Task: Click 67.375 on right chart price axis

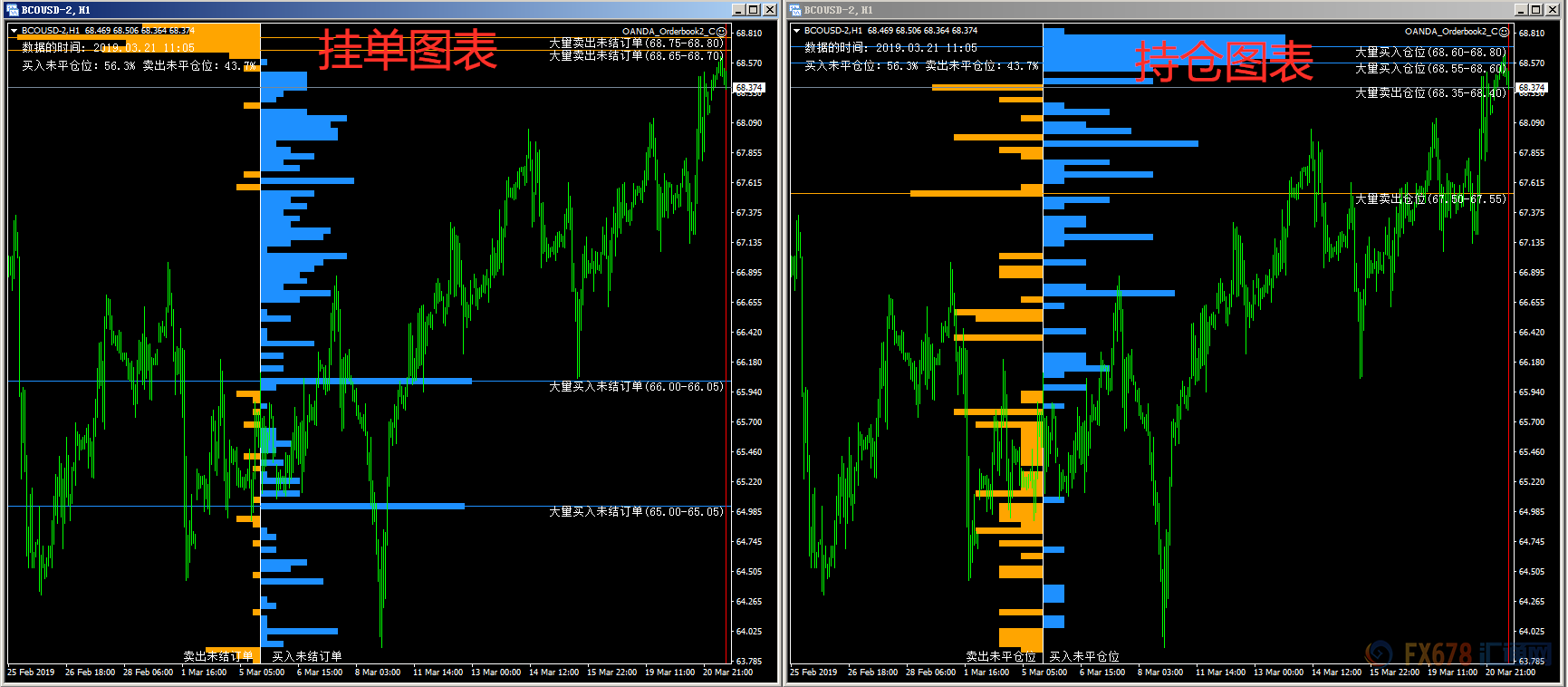Action: 1532,213
